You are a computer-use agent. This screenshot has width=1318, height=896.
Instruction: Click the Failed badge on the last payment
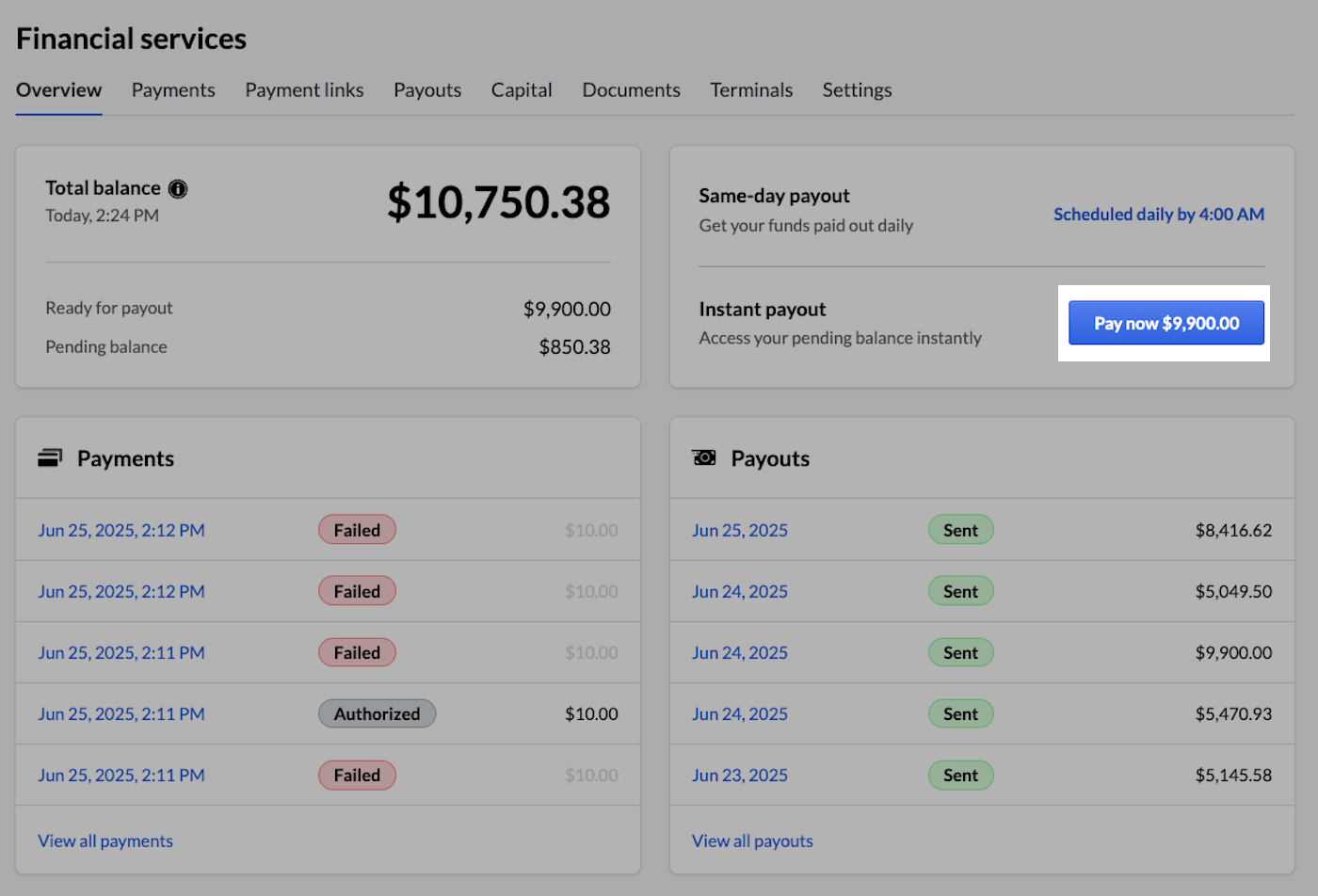click(357, 775)
